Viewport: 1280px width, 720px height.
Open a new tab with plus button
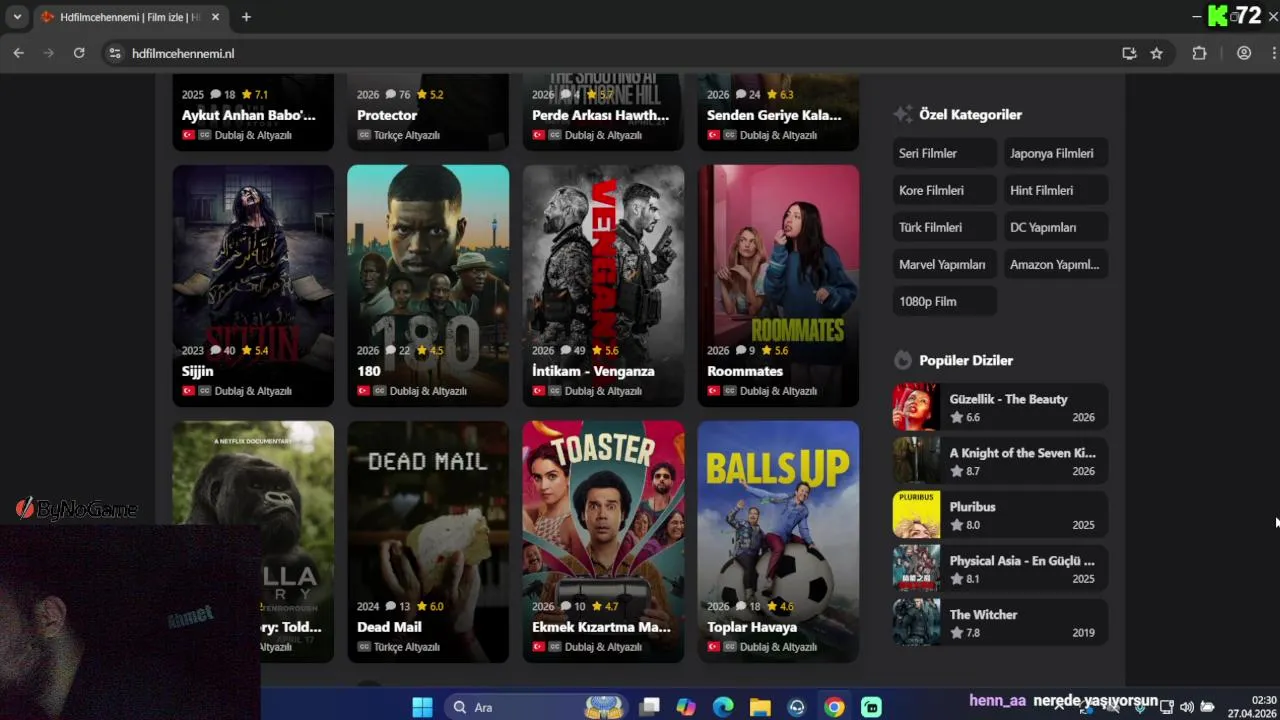pos(246,17)
